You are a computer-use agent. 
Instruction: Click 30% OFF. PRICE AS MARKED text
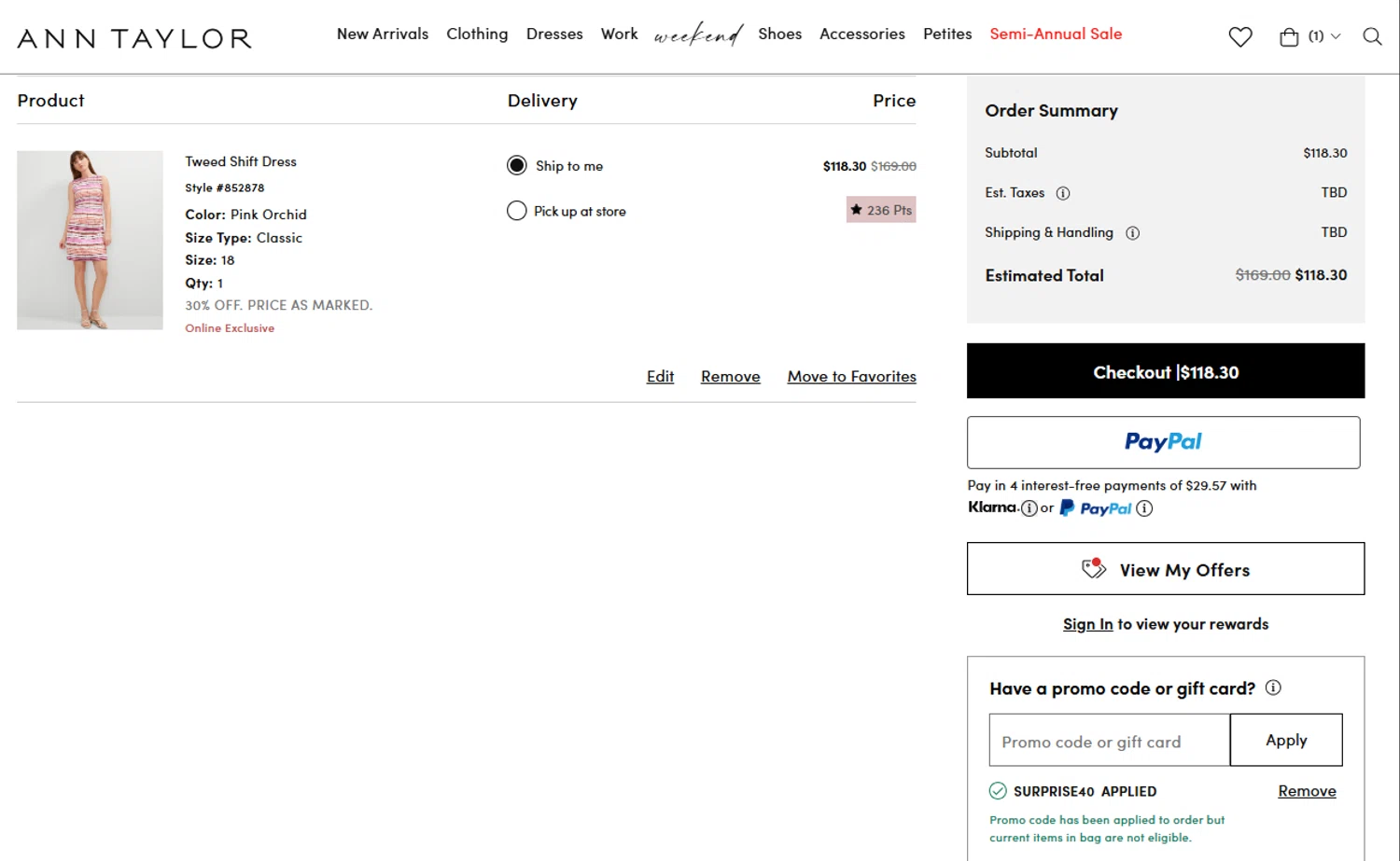click(x=278, y=305)
